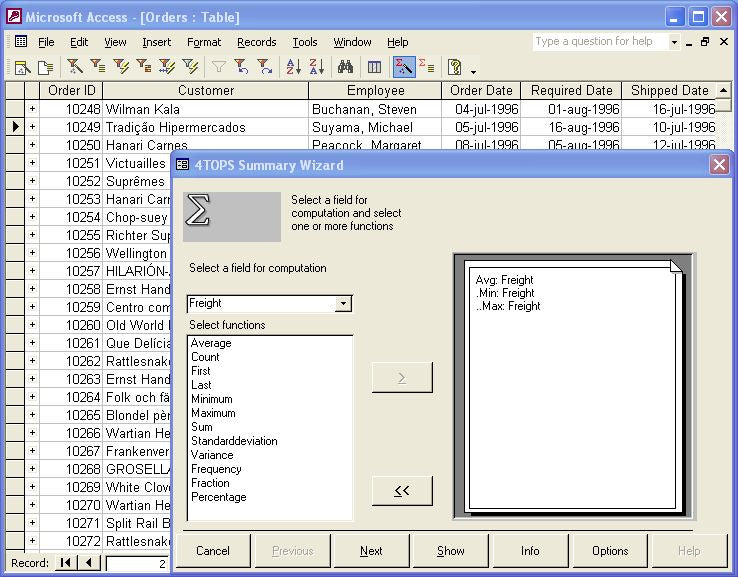Screen dimensions: 738x577
Task: Click the help question mark toolbar icon
Action: pyautogui.click(x=455, y=67)
